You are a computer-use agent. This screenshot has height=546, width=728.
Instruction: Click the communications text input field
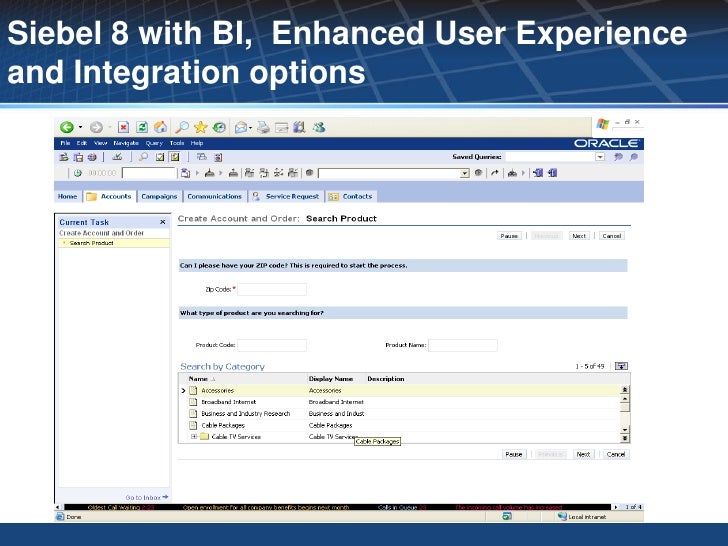[x=149, y=173]
